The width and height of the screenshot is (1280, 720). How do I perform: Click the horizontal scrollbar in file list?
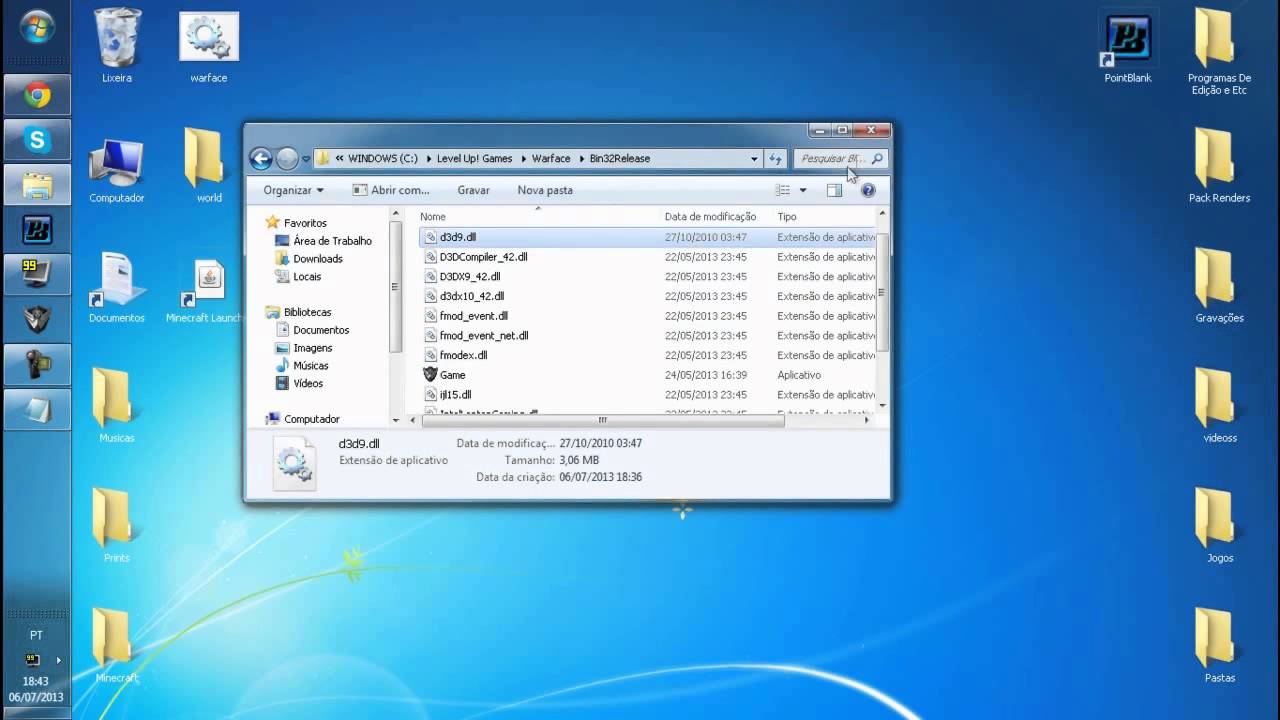(603, 421)
